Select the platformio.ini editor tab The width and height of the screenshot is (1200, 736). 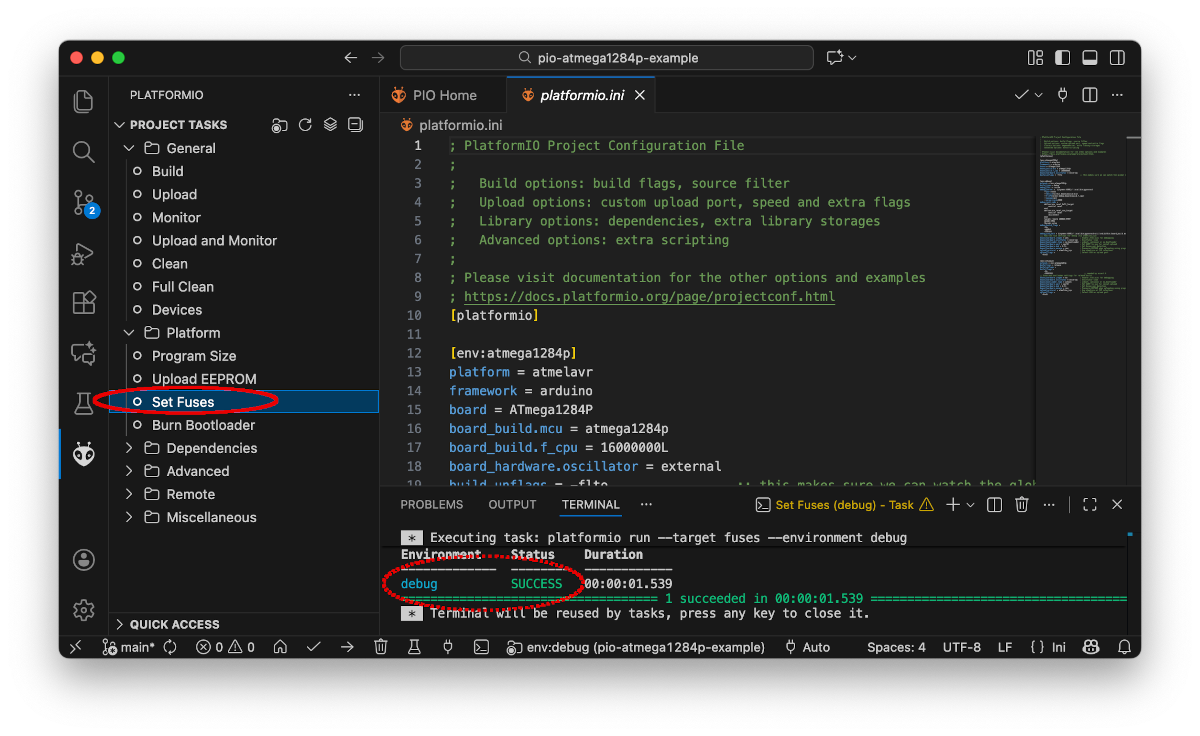[582, 95]
